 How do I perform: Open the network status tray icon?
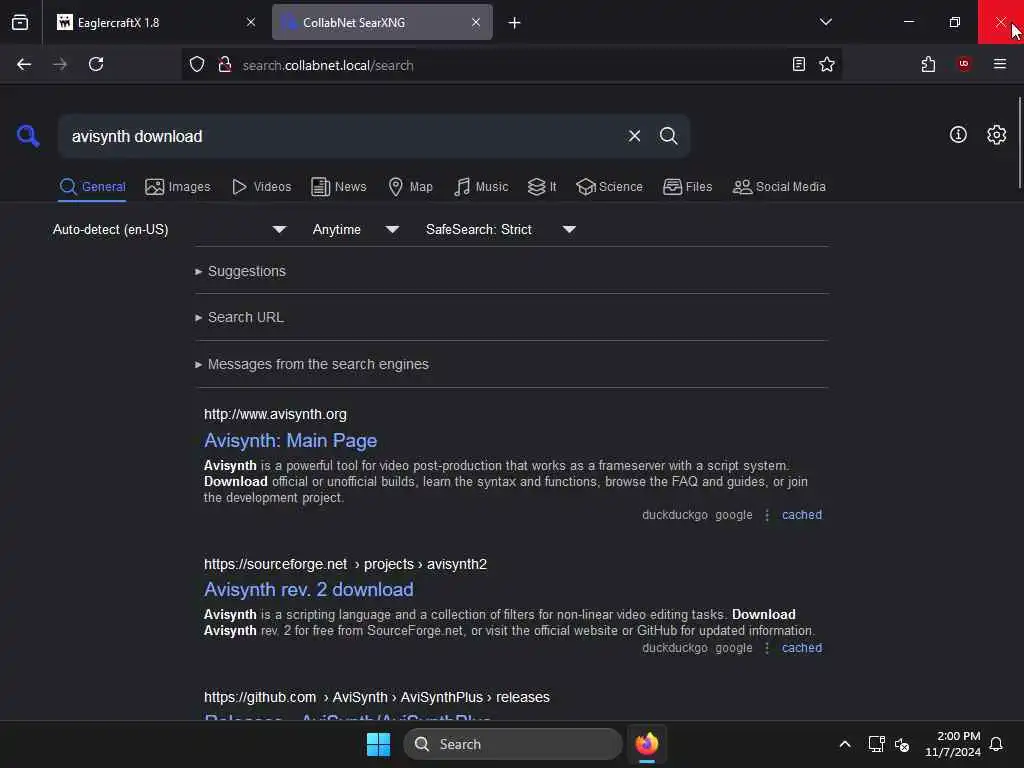coord(876,744)
